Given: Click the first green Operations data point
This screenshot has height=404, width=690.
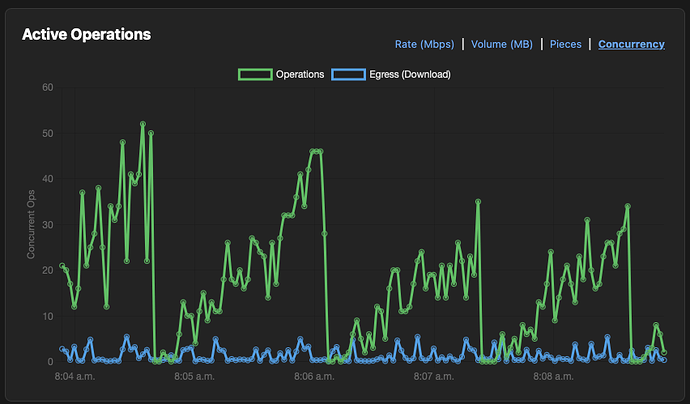Looking at the screenshot, I should (x=62, y=266).
